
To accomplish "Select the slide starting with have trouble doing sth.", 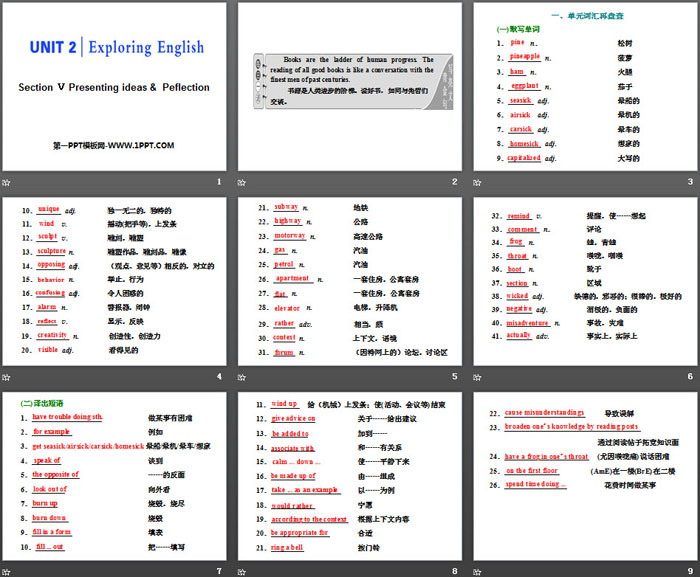I will pos(114,475).
